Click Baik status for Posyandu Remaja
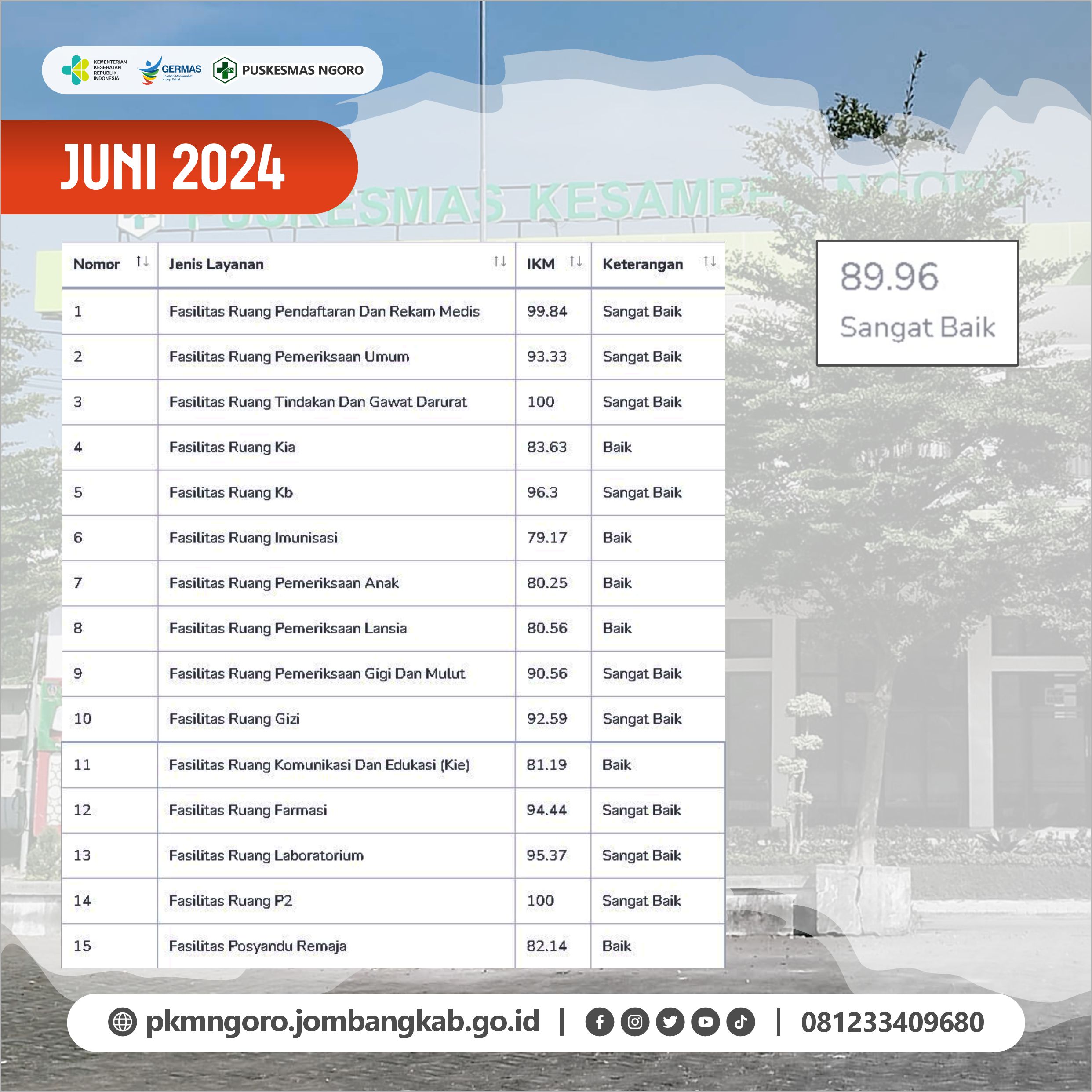 point(617,946)
